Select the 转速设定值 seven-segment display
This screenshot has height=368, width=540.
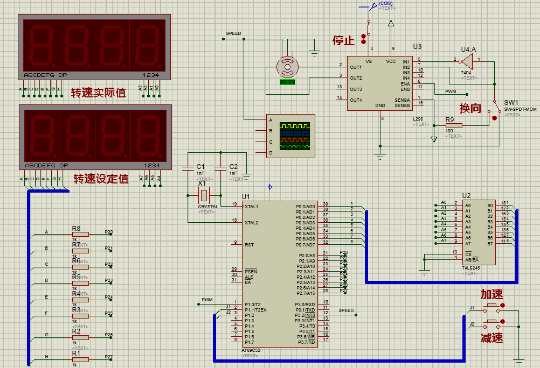pos(95,137)
